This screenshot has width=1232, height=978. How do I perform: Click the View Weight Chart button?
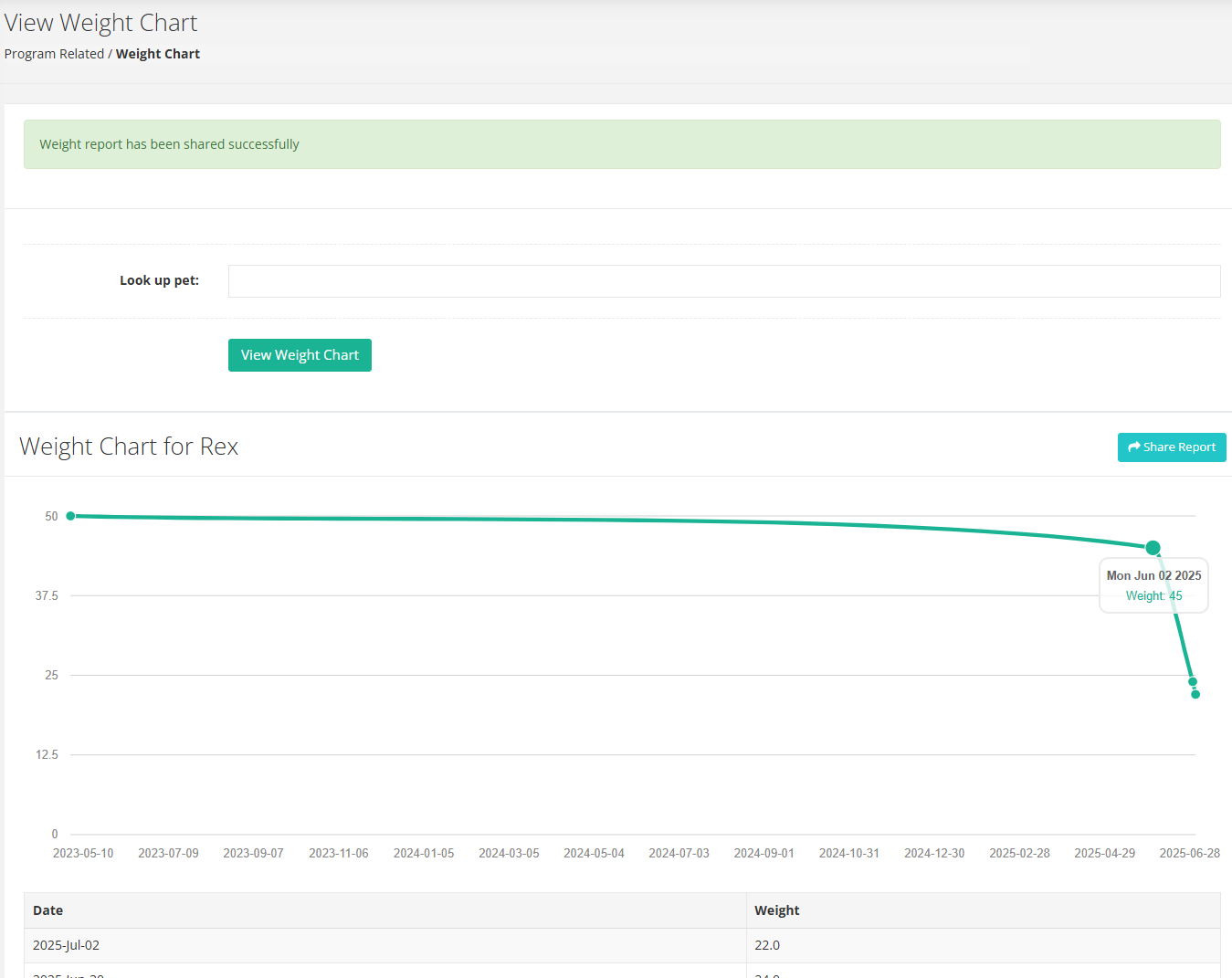[300, 355]
